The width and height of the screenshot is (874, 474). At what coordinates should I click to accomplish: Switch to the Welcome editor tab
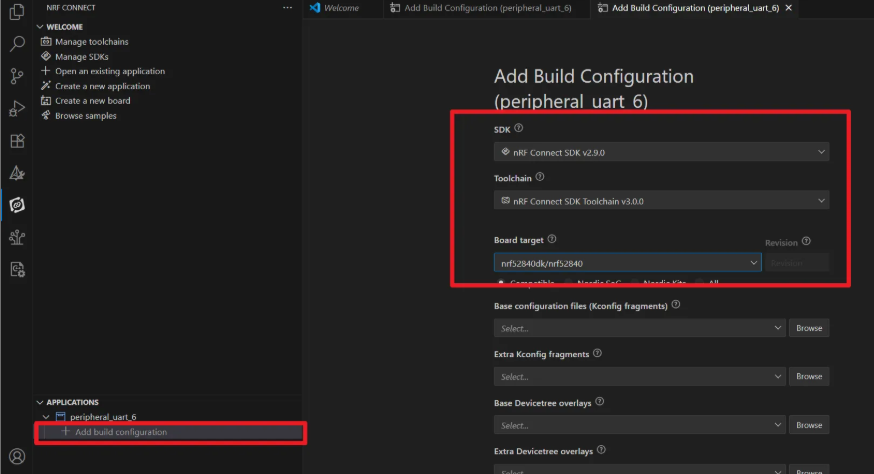(x=340, y=8)
